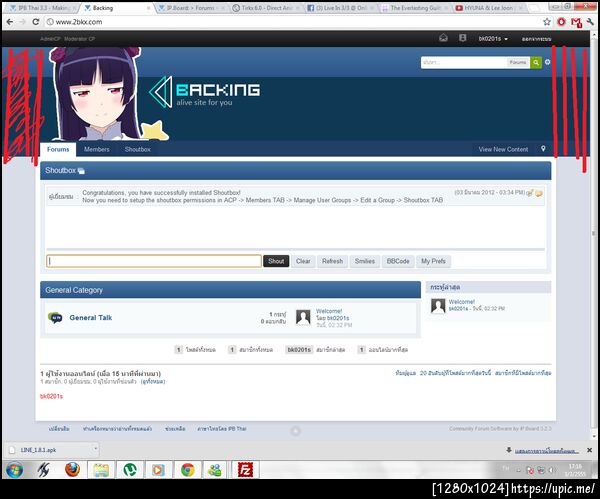
Task: Click the Backing site logo
Action: pos(204,92)
